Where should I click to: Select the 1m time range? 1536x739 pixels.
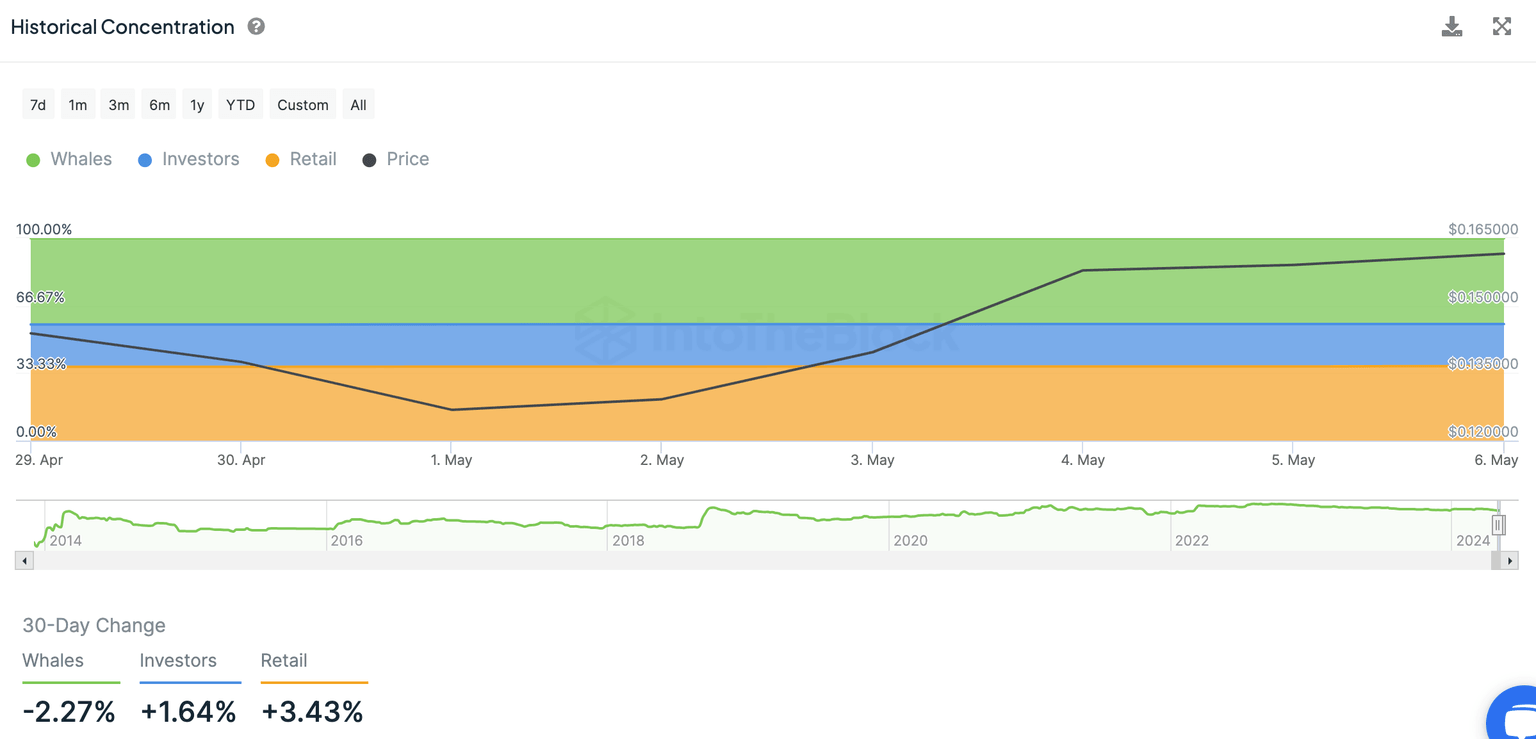tap(78, 105)
